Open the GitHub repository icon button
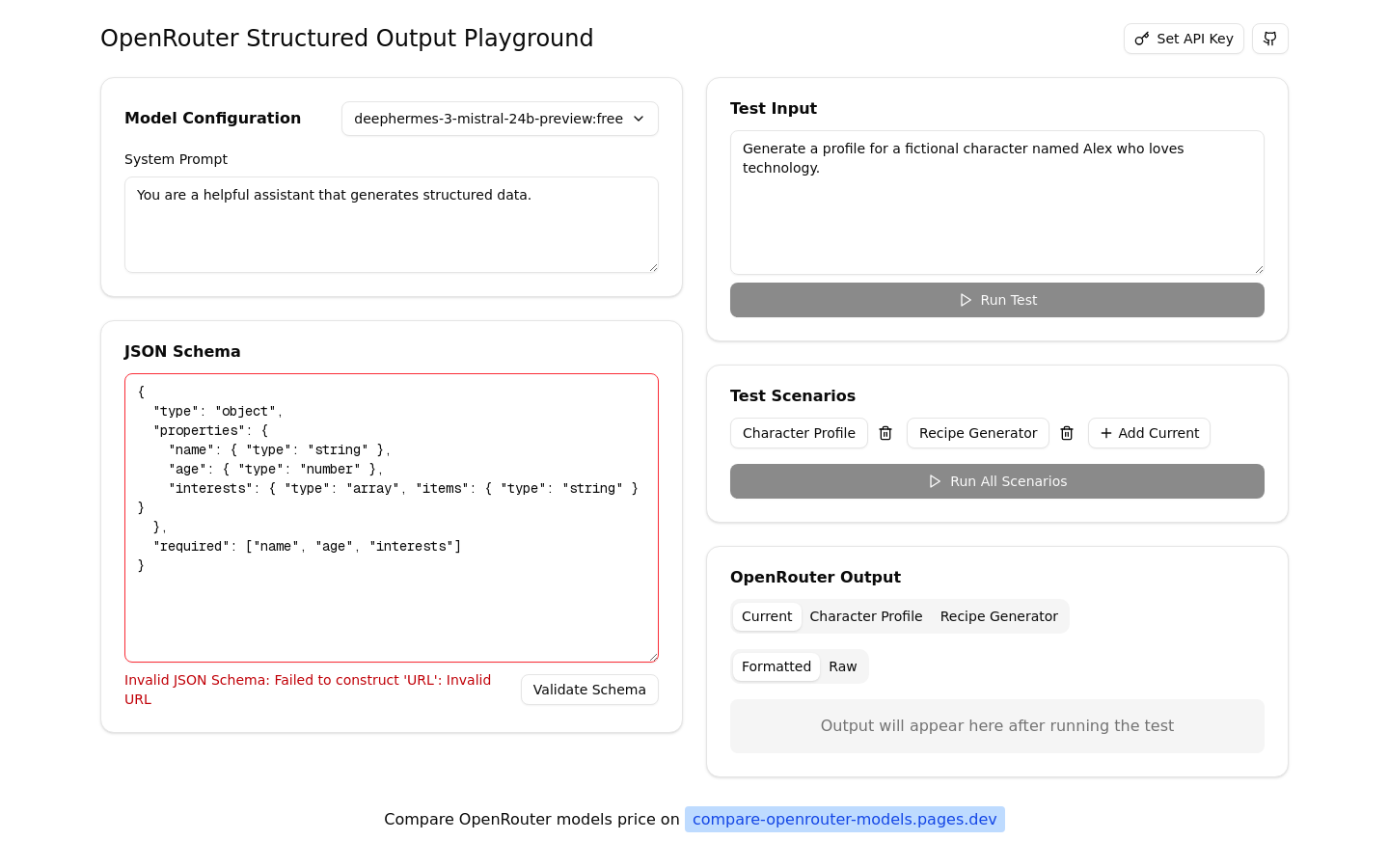The height and width of the screenshot is (868, 1389). click(1269, 39)
